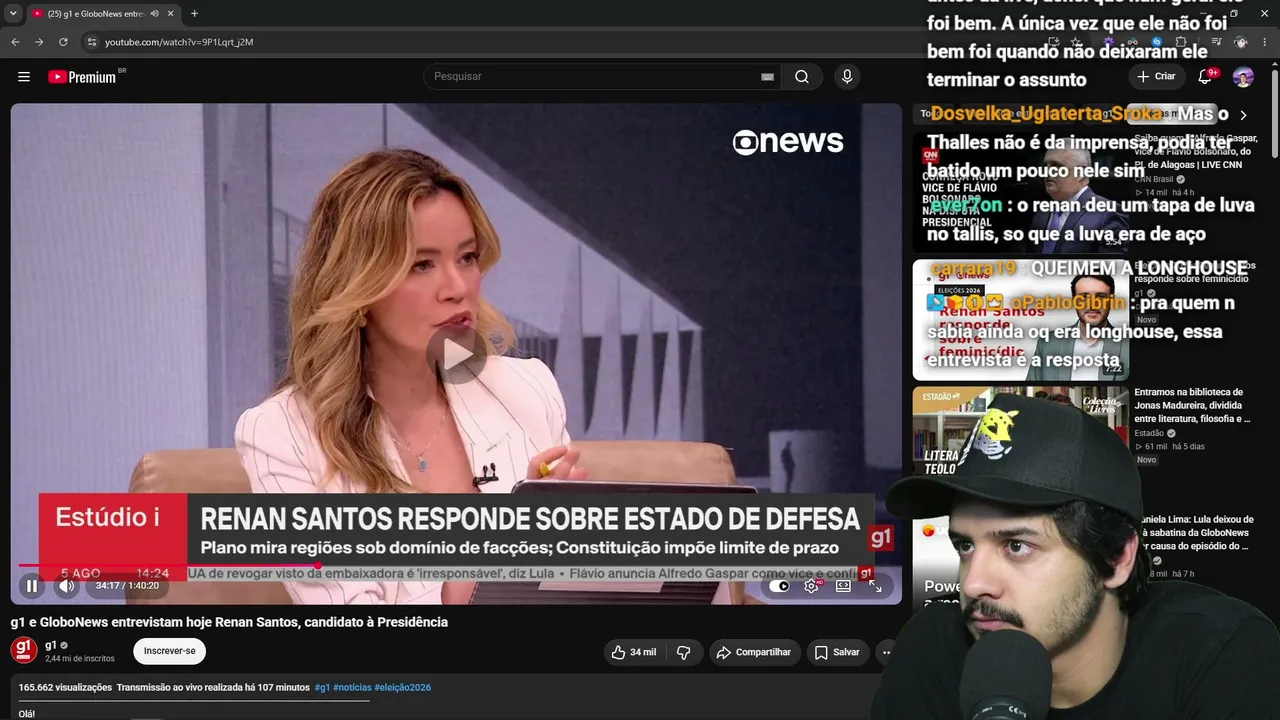The image size is (1280, 720).
Task: Open the notifications bell
Action: pos(1206,76)
